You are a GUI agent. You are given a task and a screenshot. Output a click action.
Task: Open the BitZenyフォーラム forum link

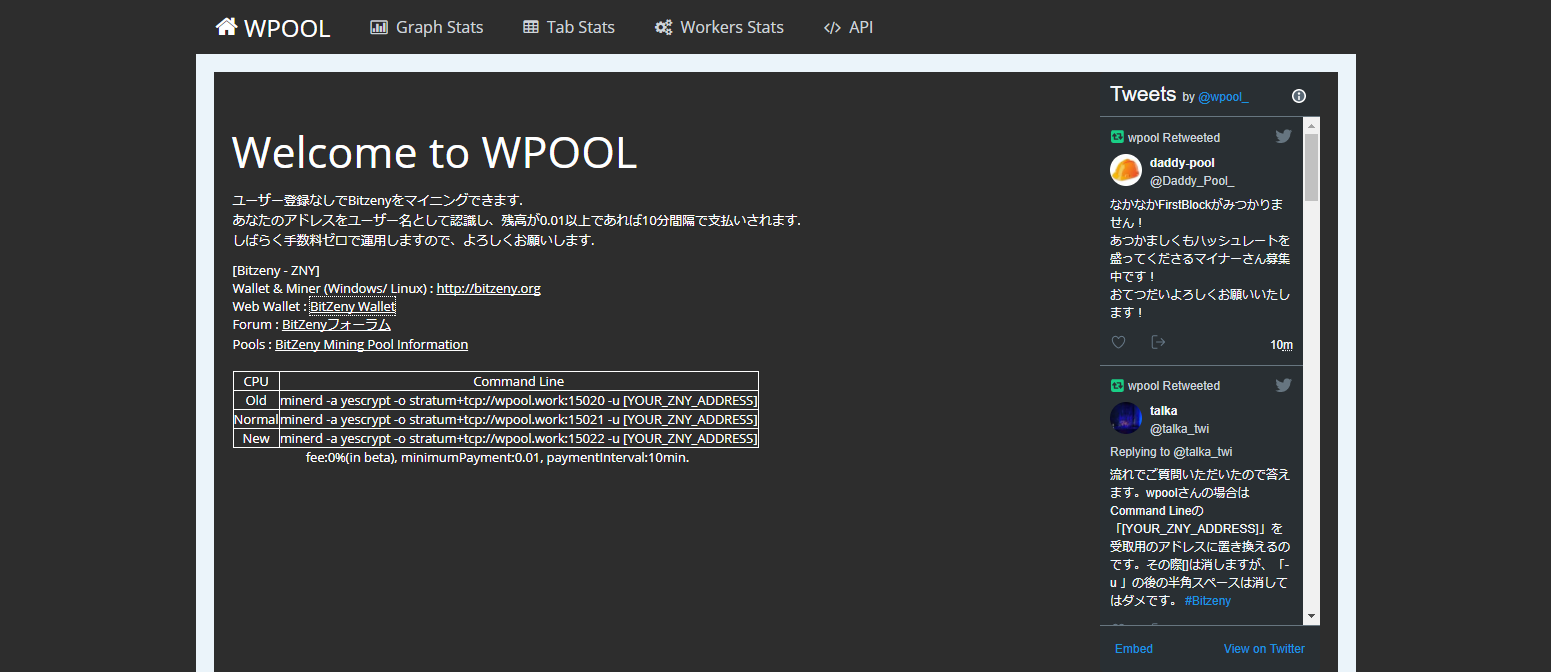336,324
